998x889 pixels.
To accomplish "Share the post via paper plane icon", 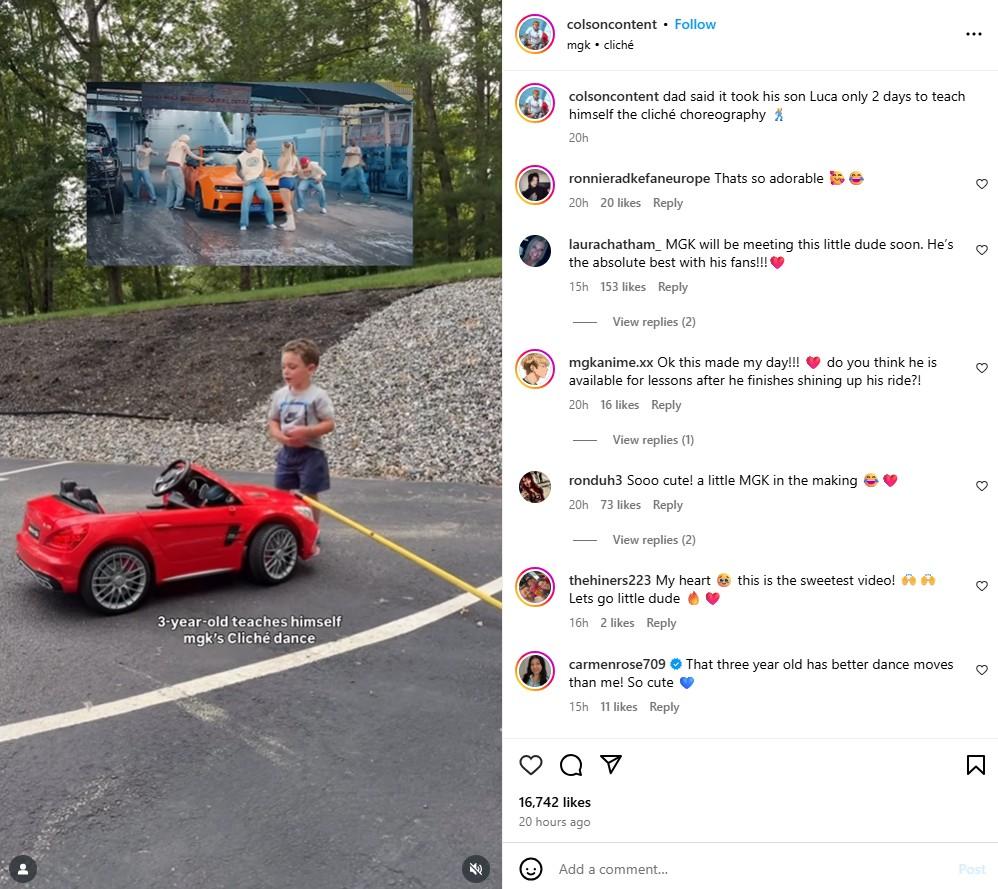I will coord(611,764).
